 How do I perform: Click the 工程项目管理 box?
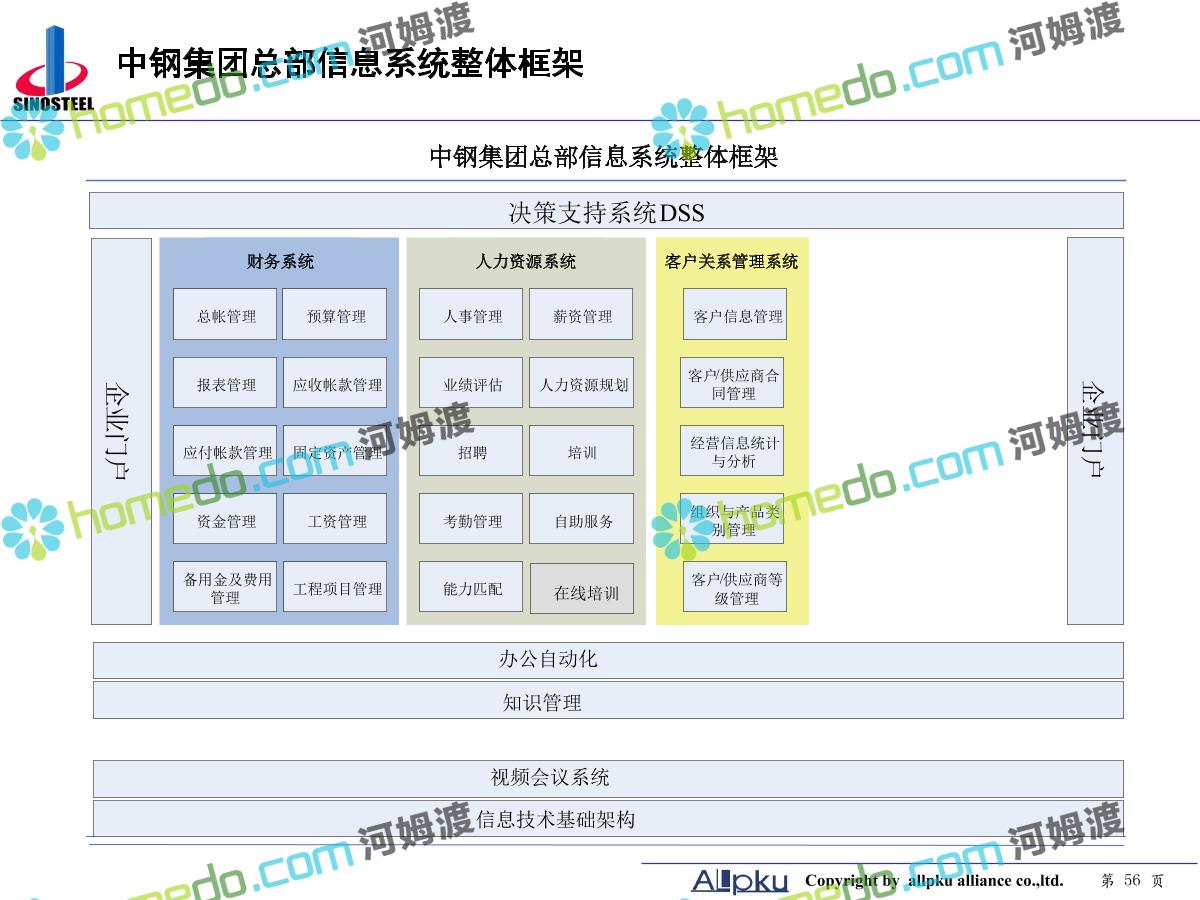335,588
